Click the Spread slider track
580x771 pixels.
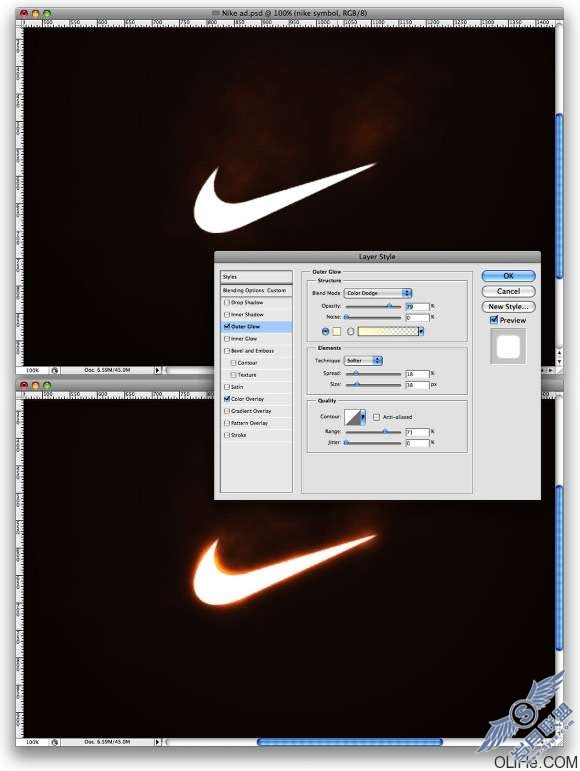point(373,374)
